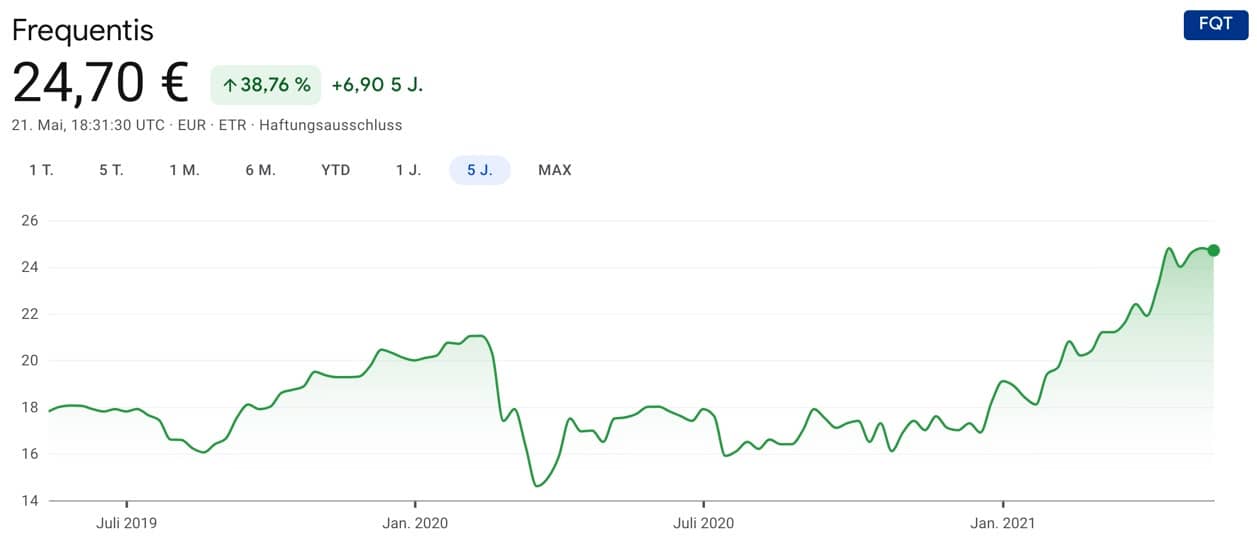Select the 1 J. time range

point(408,170)
